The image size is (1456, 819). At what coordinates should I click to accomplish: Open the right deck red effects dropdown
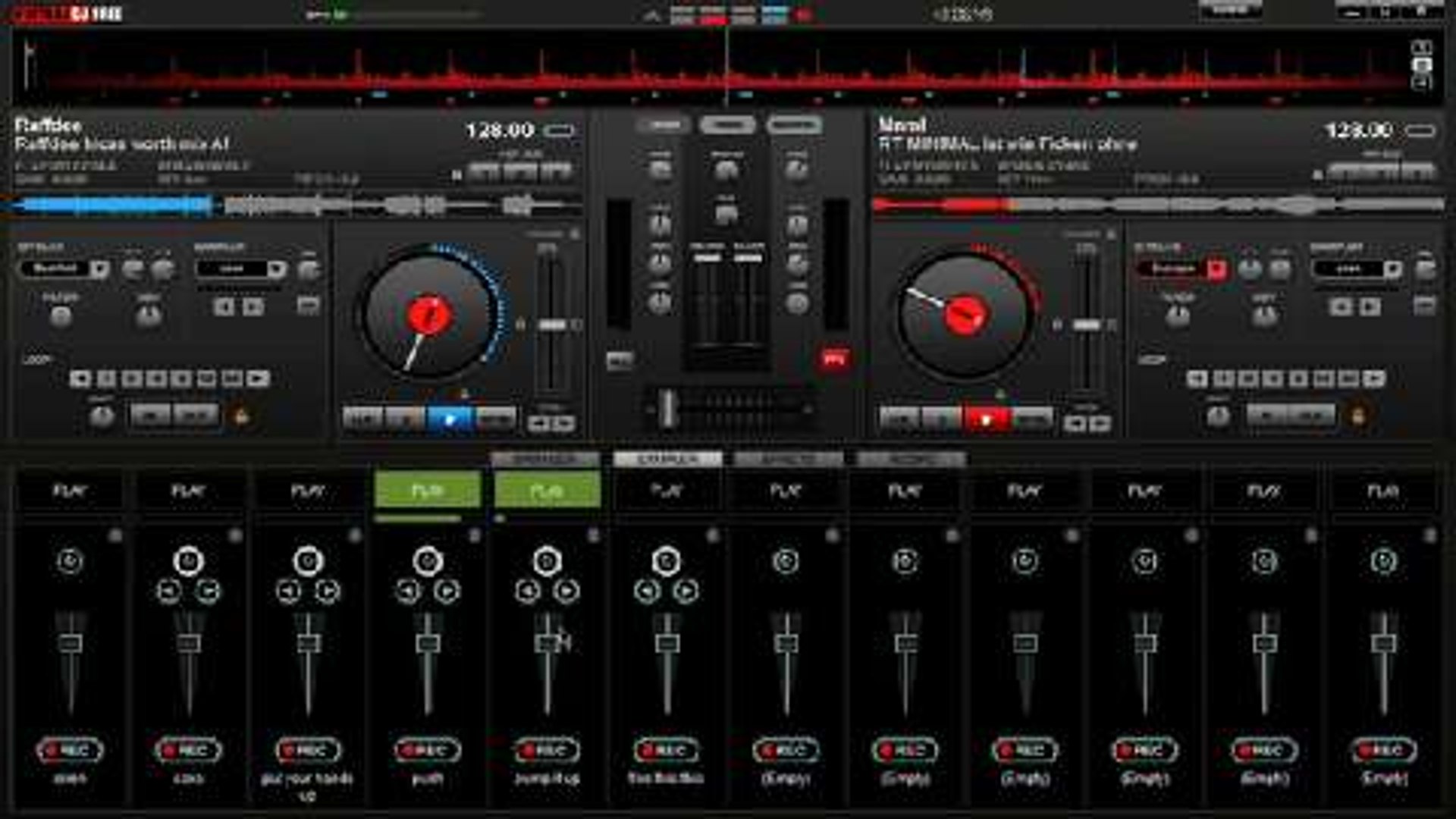pos(1216,269)
